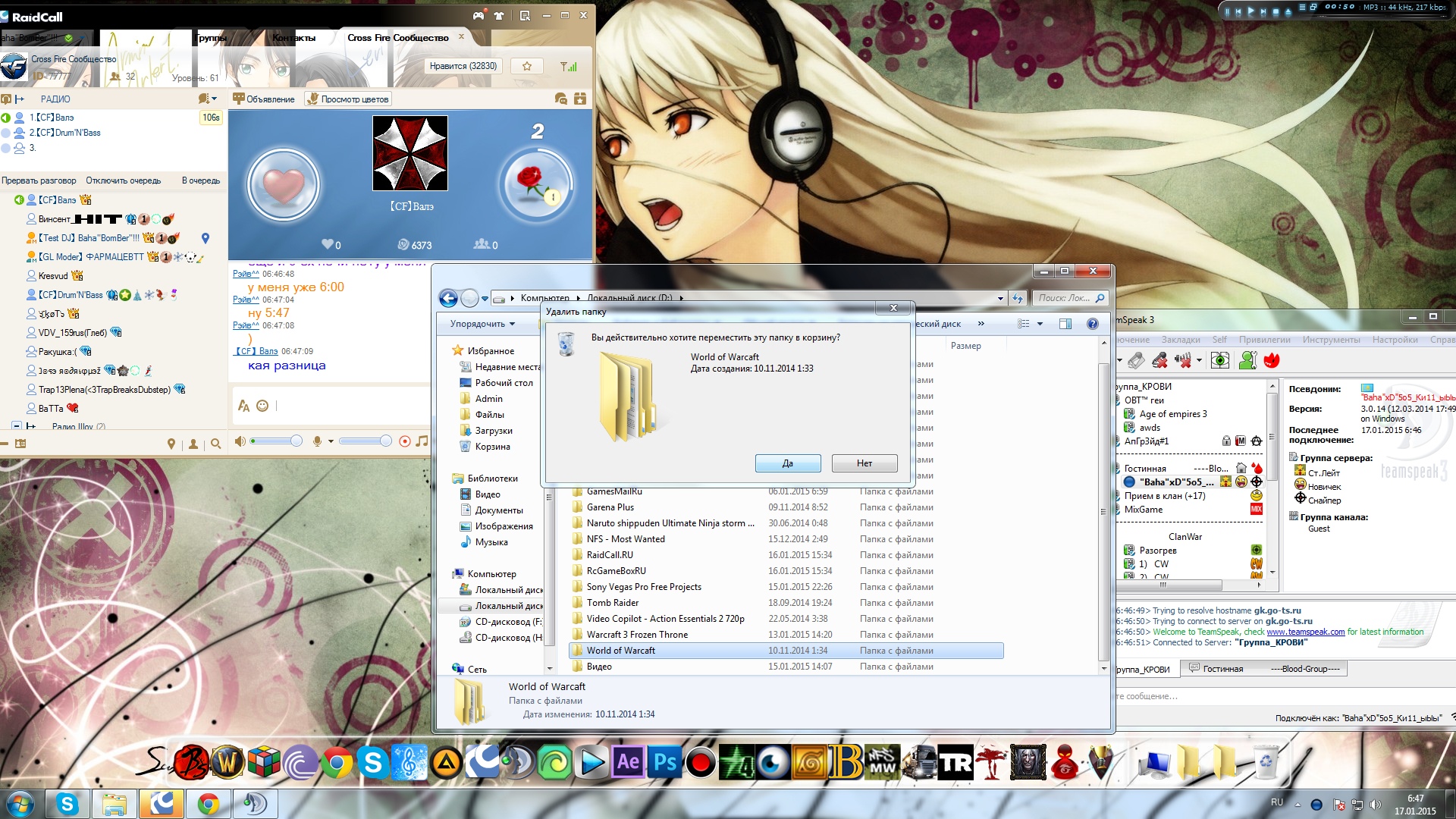
Task: Select Загрузки in Explorer favorites
Action: pyautogui.click(x=486, y=431)
